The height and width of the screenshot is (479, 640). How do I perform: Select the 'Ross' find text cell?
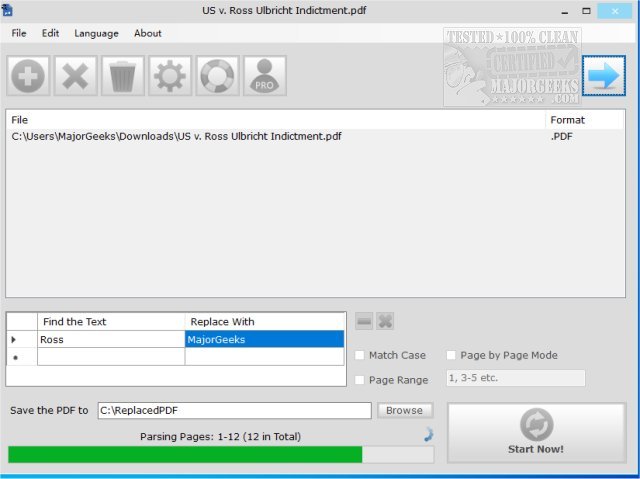point(111,339)
